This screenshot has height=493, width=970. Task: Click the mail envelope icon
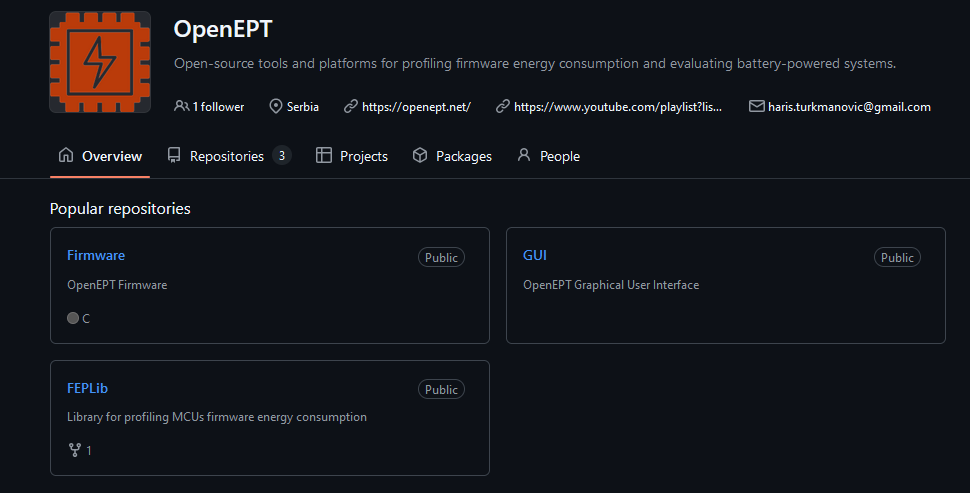coord(756,106)
